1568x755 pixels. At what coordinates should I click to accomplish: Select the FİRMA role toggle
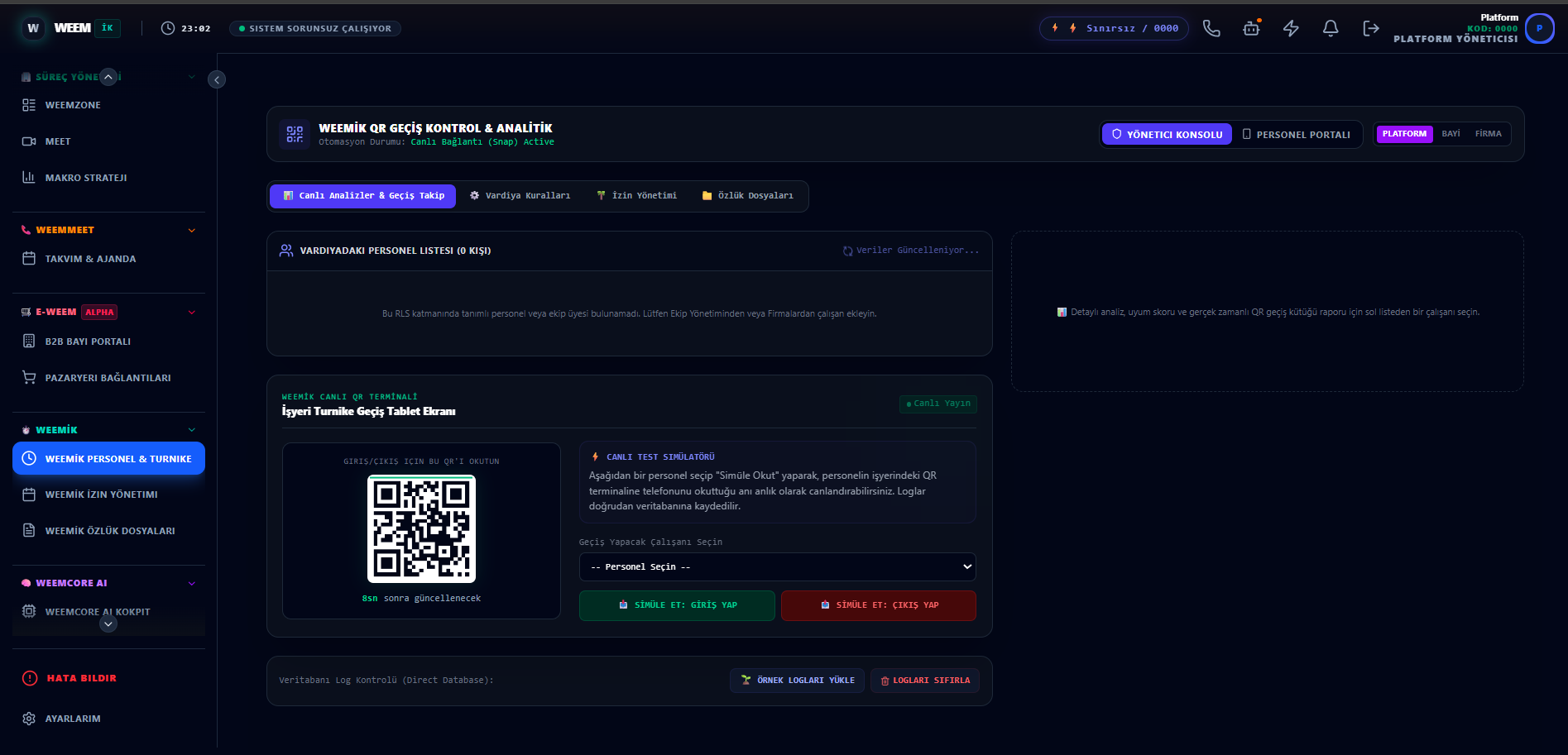point(1488,134)
